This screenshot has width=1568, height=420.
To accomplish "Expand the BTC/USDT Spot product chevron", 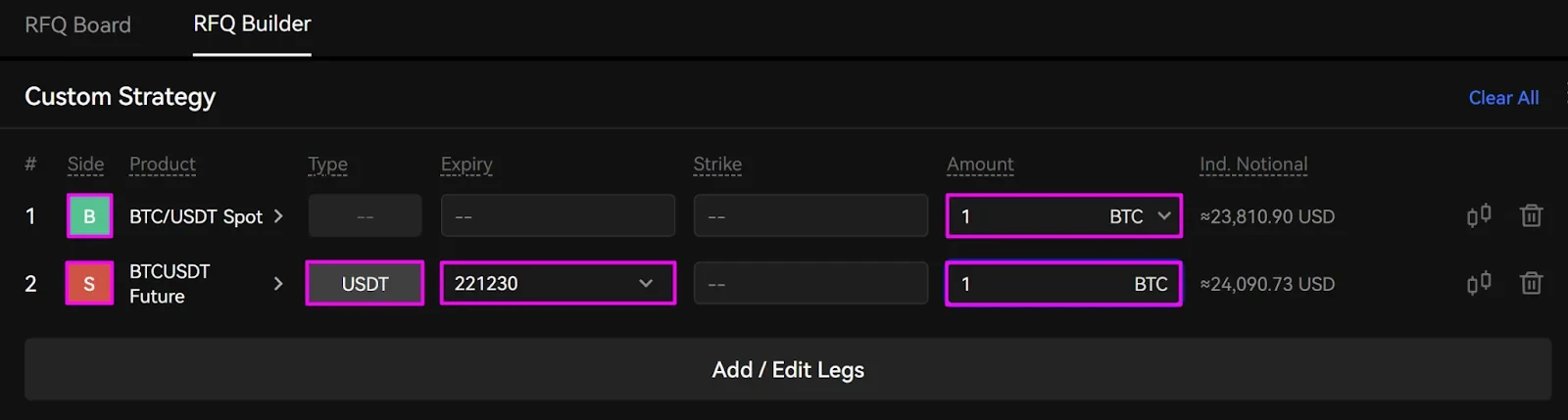I will point(278,216).
